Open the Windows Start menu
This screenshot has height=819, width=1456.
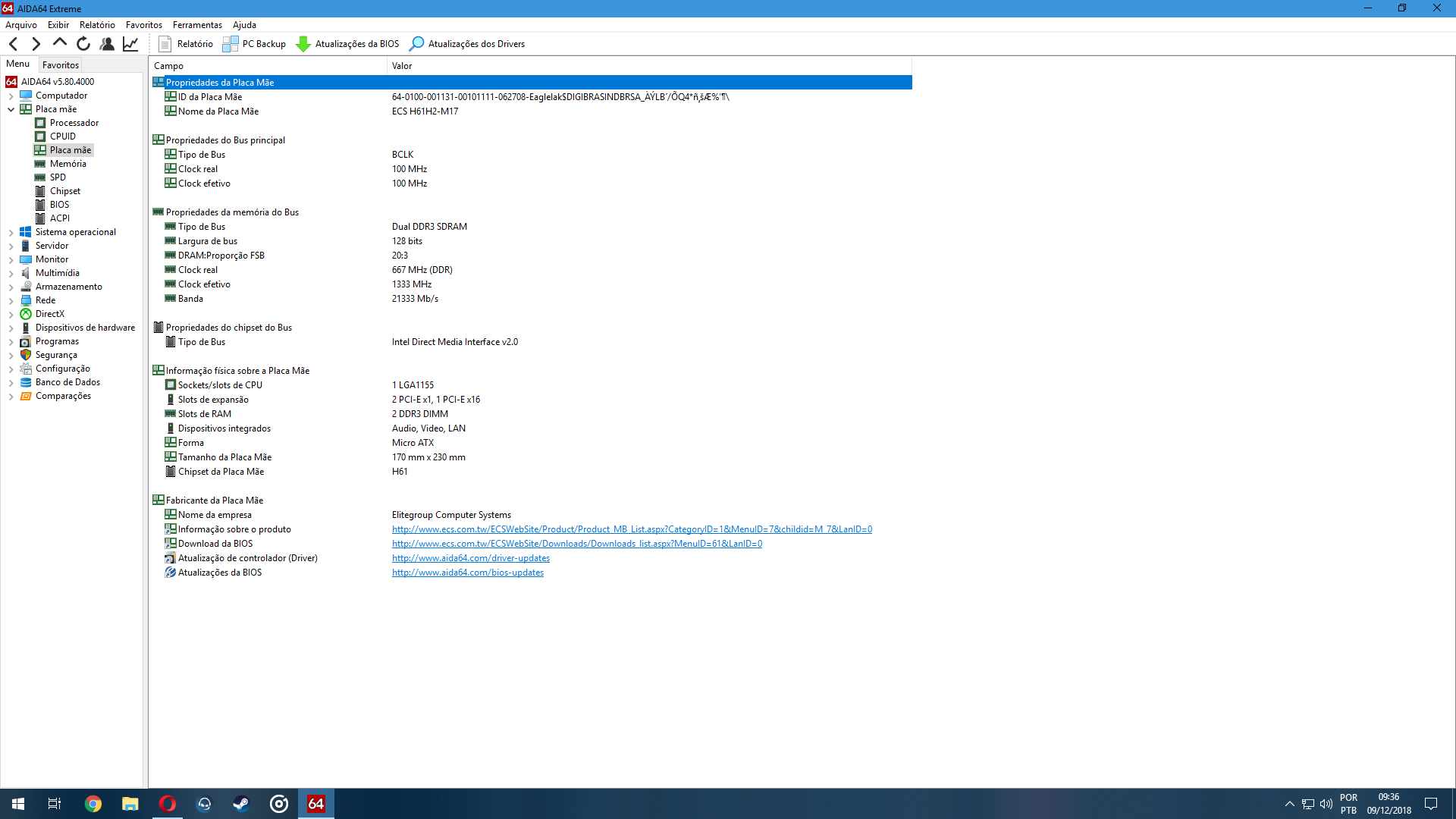pyautogui.click(x=18, y=804)
